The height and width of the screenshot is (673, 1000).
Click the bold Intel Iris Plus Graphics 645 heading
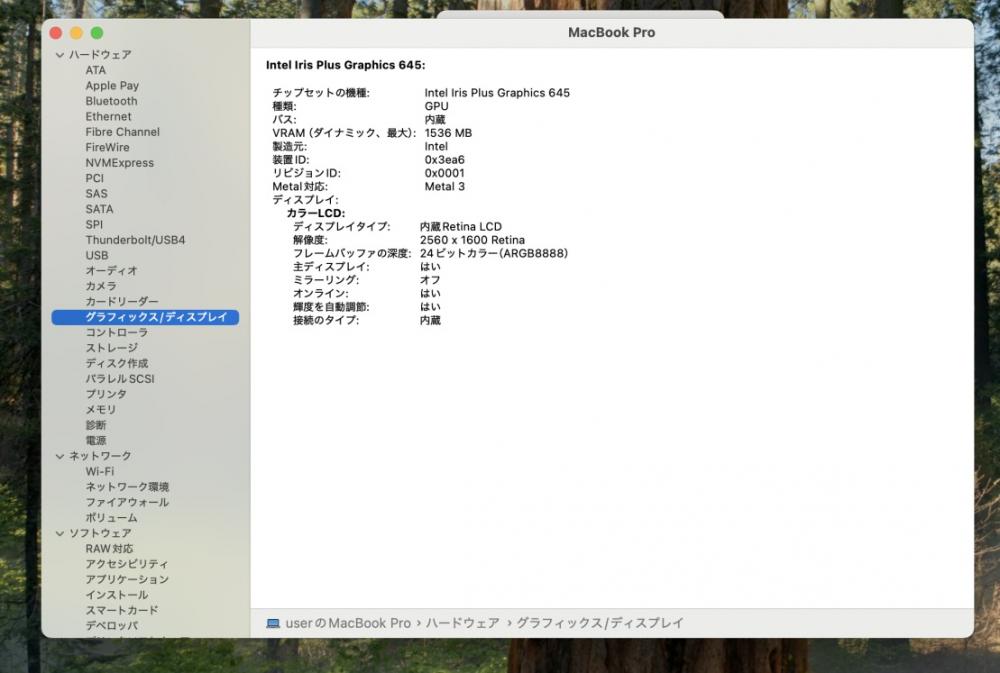(346, 65)
